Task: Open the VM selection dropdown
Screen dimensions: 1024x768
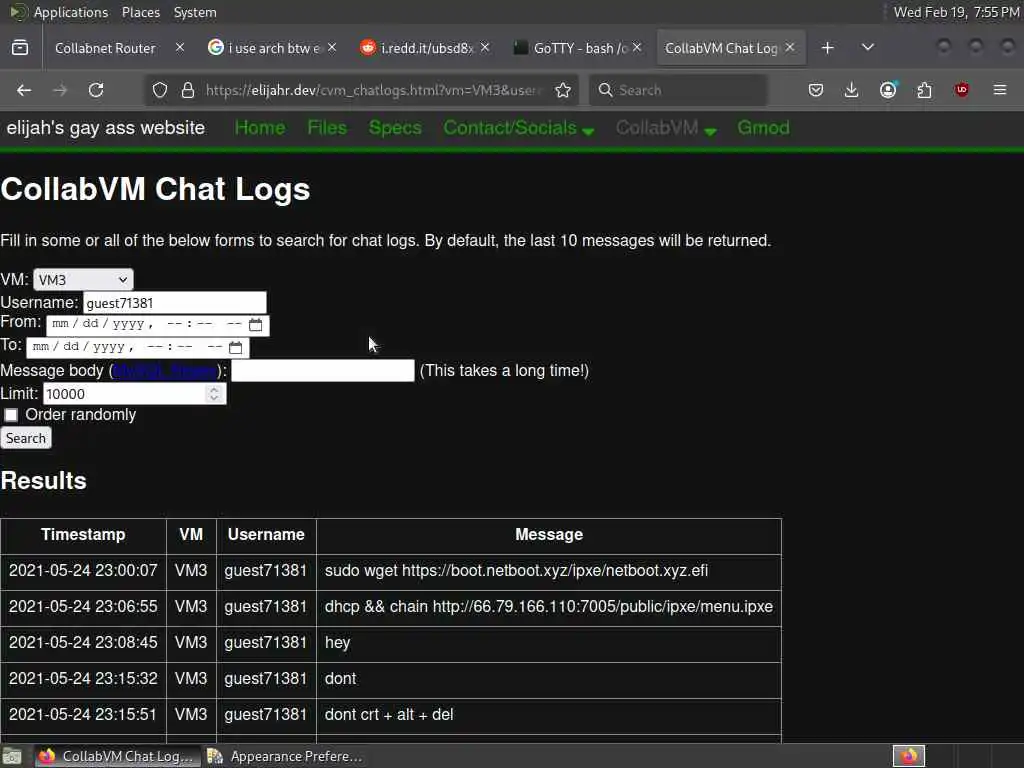Action: pyautogui.click(x=83, y=280)
